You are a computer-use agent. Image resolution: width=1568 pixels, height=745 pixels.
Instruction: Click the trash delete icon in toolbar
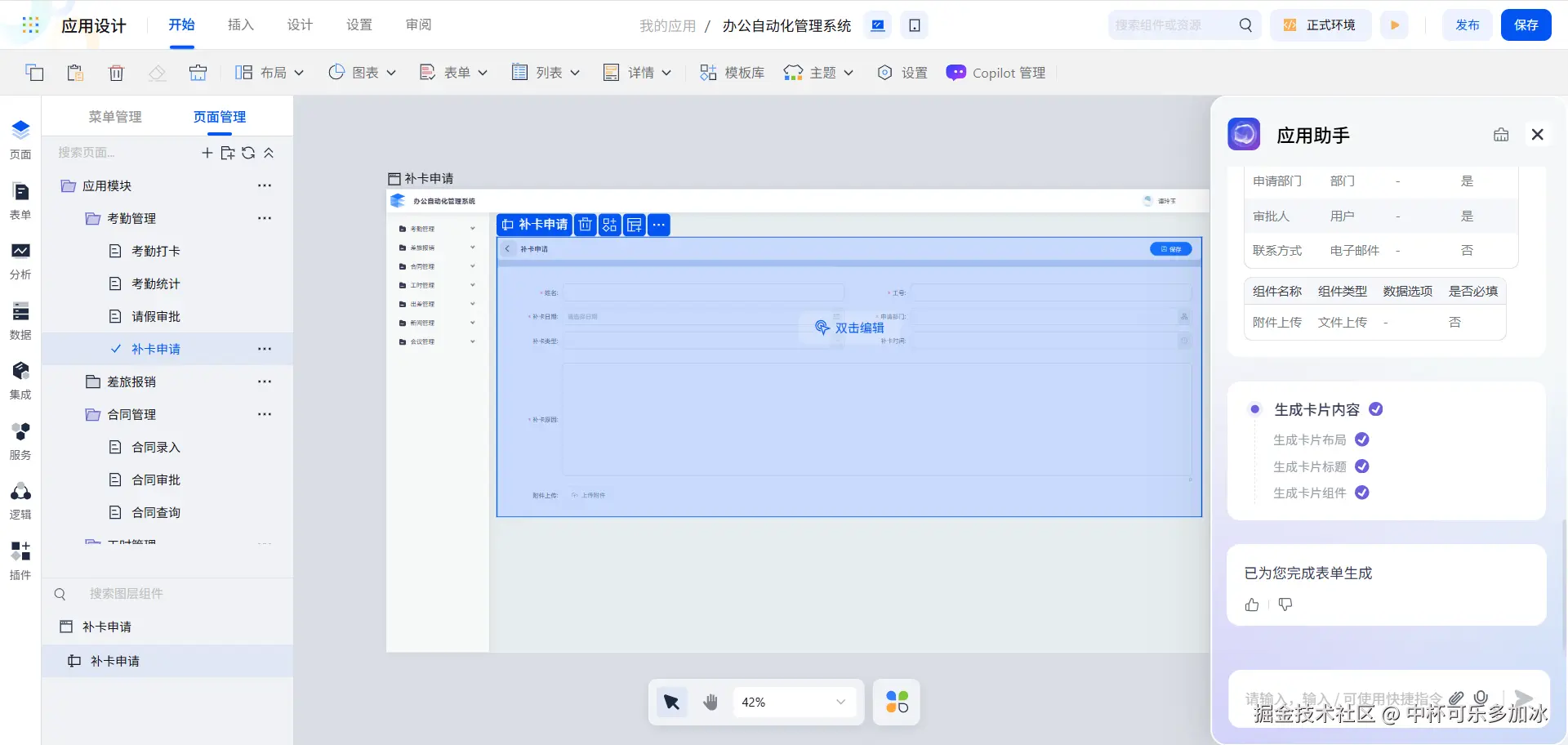(x=116, y=73)
